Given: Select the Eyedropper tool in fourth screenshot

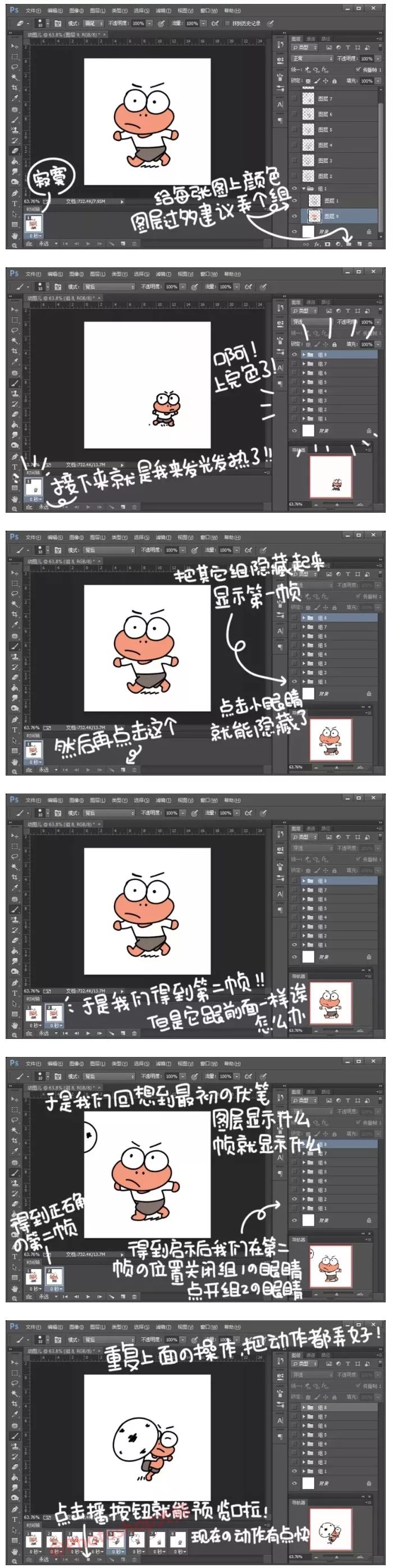Looking at the screenshot, I should tap(15, 887).
